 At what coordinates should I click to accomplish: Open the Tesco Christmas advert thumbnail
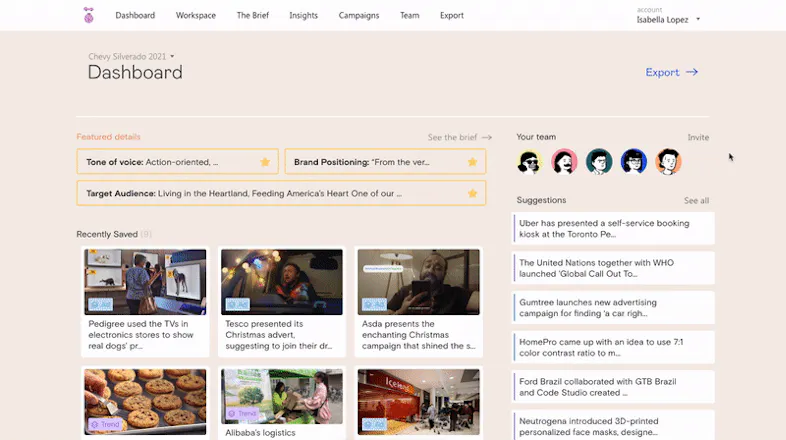[282, 282]
